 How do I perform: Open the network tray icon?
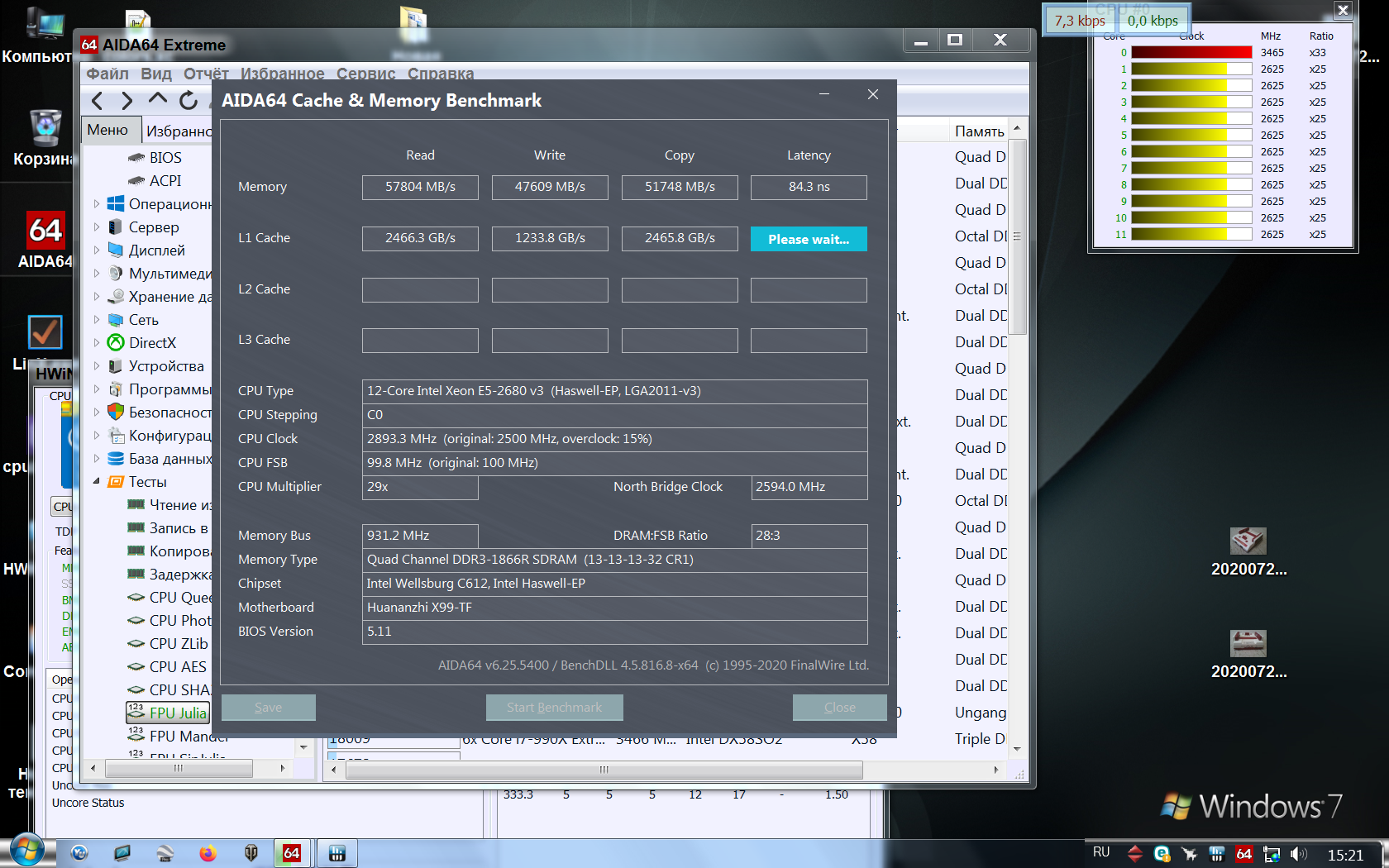[x=1272, y=854]
